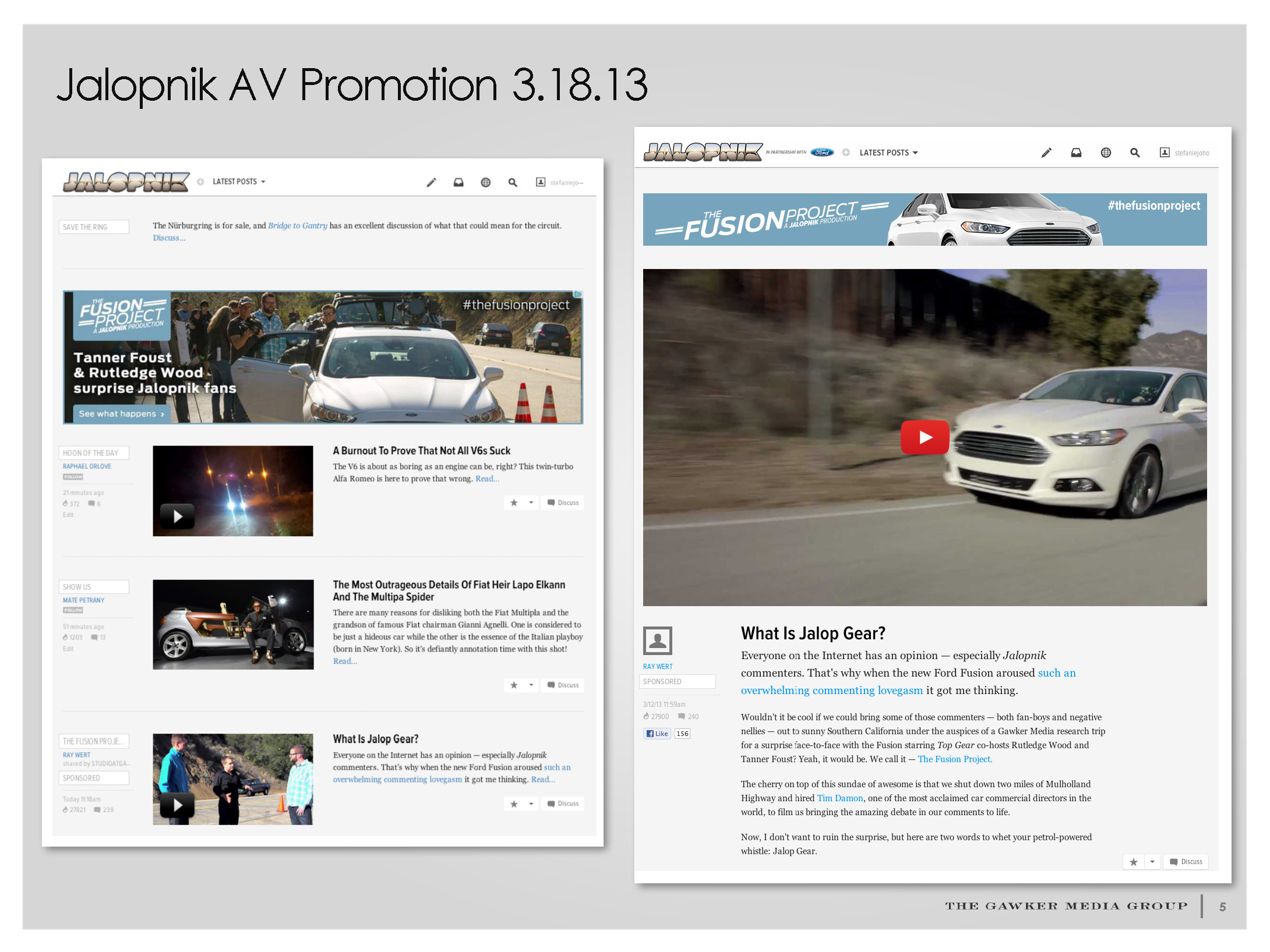Click the Jalopnik logo in left window
This screenshot has width=1270, height=952.
click(x=126, y=182)
